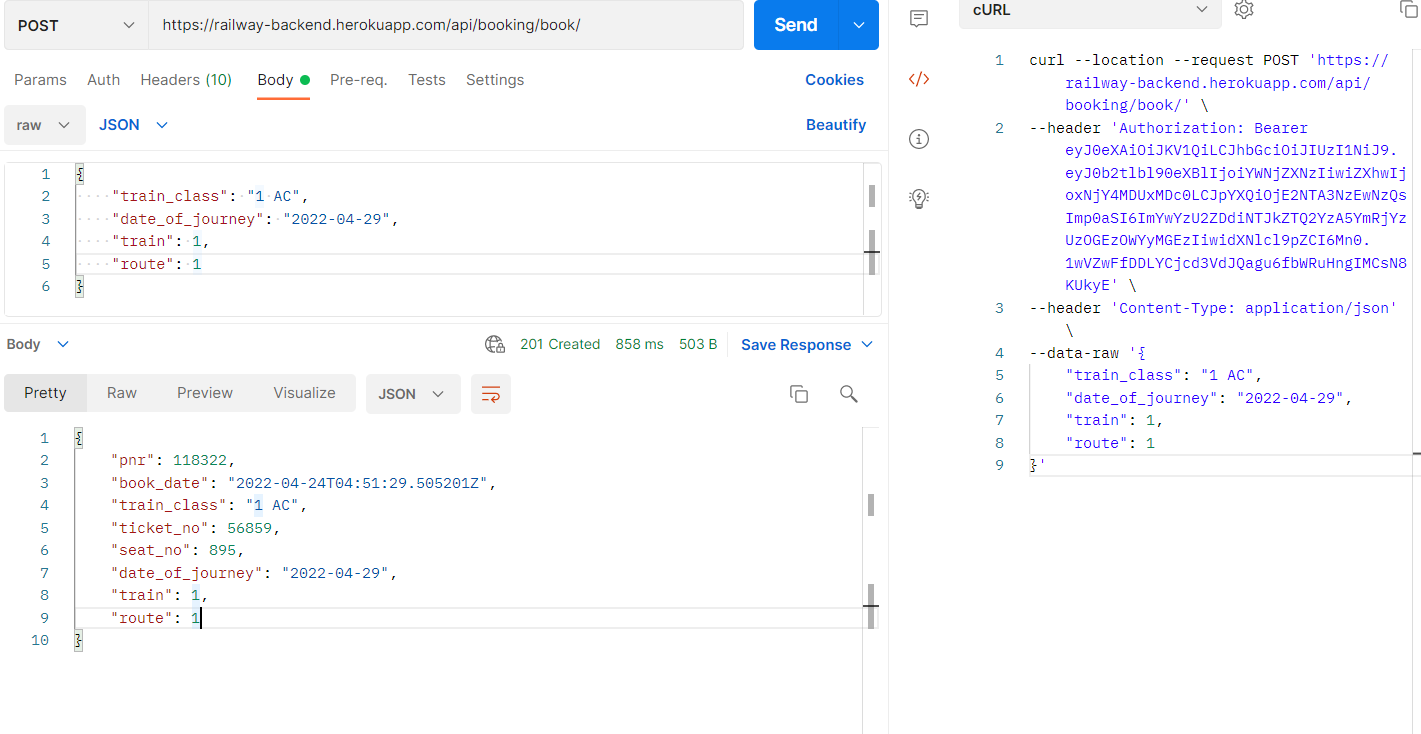Open the comments icon in right sidebar
The width and height of the screenshot is (1421, 734).
919,18
